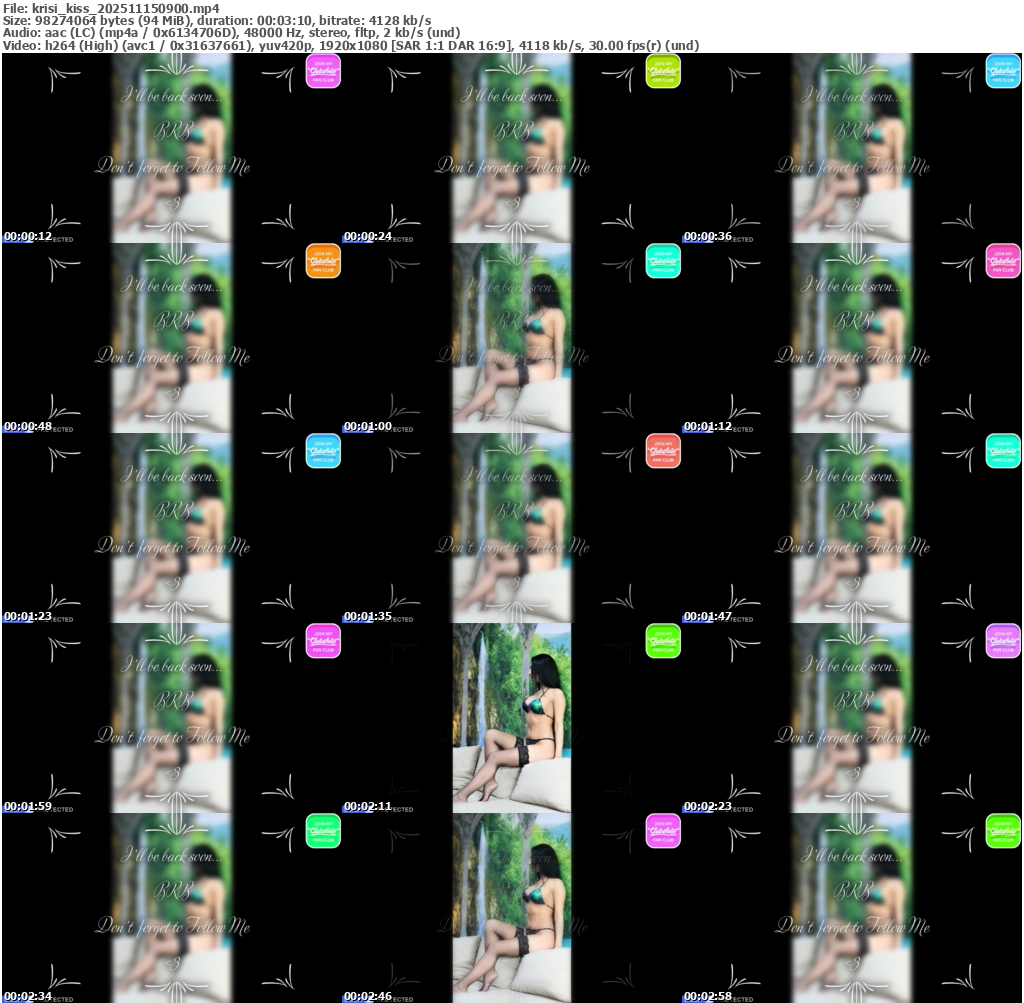Open the thumbnail frame stamped 00:01:35
1024x1003 pixels.
512,528
